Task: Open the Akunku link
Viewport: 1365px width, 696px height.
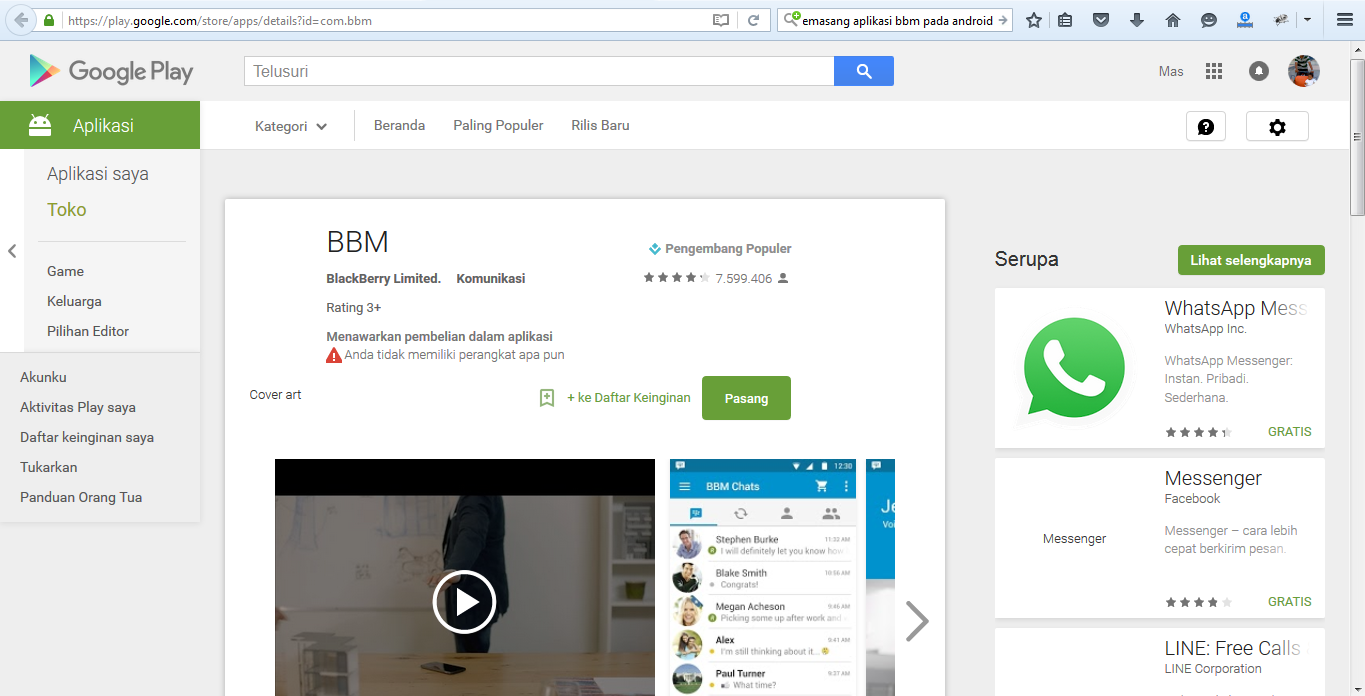Action: (43, 377)
